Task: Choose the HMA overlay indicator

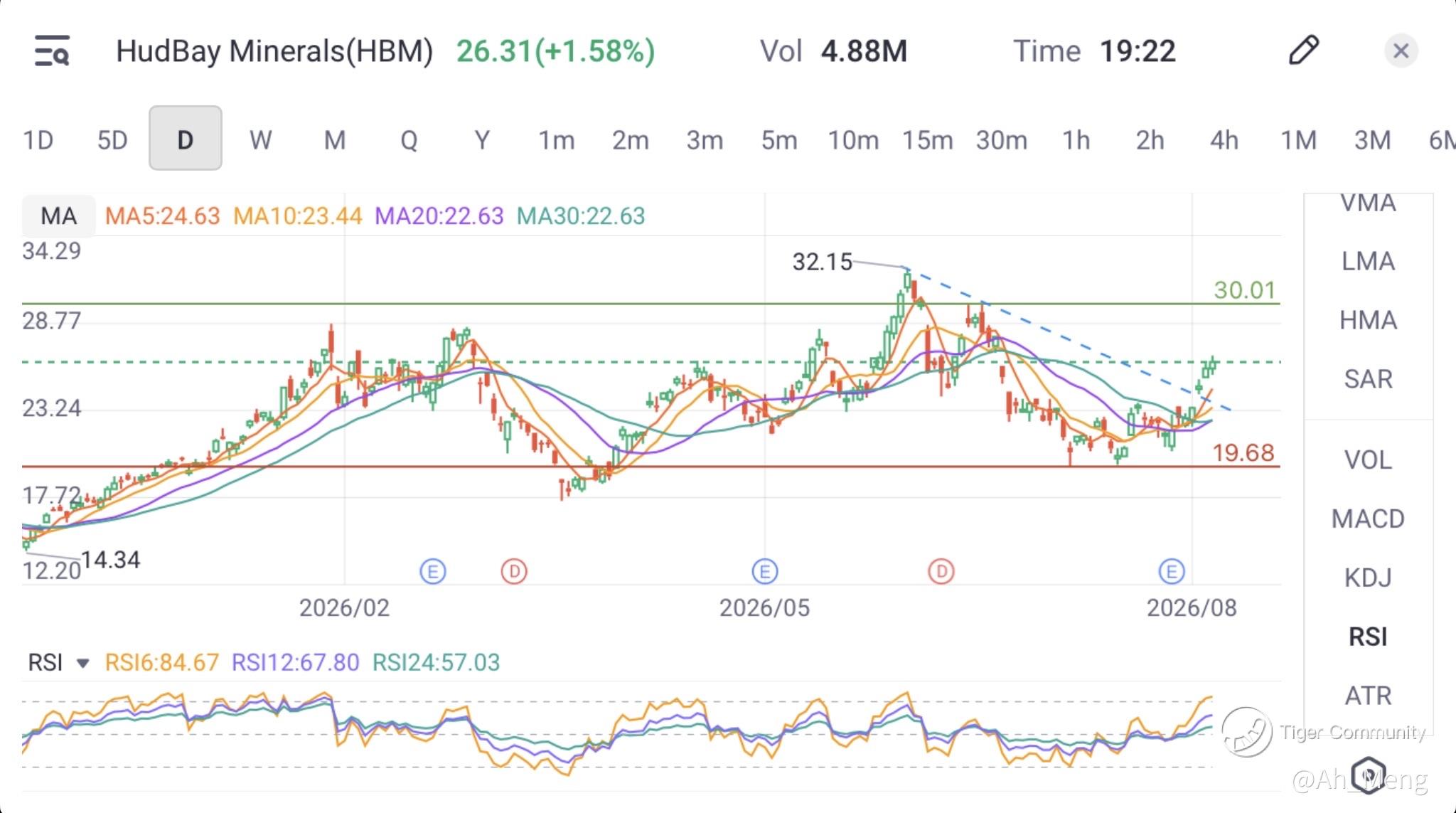Action: pos(1368,320)
